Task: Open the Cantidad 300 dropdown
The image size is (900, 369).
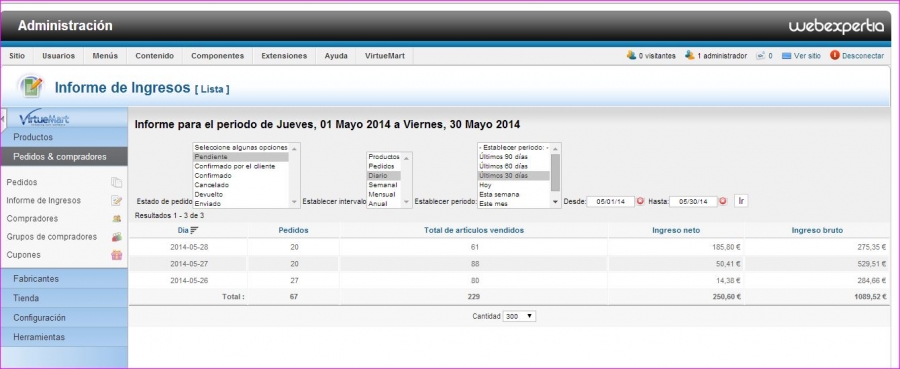Action: pos(519,316)
